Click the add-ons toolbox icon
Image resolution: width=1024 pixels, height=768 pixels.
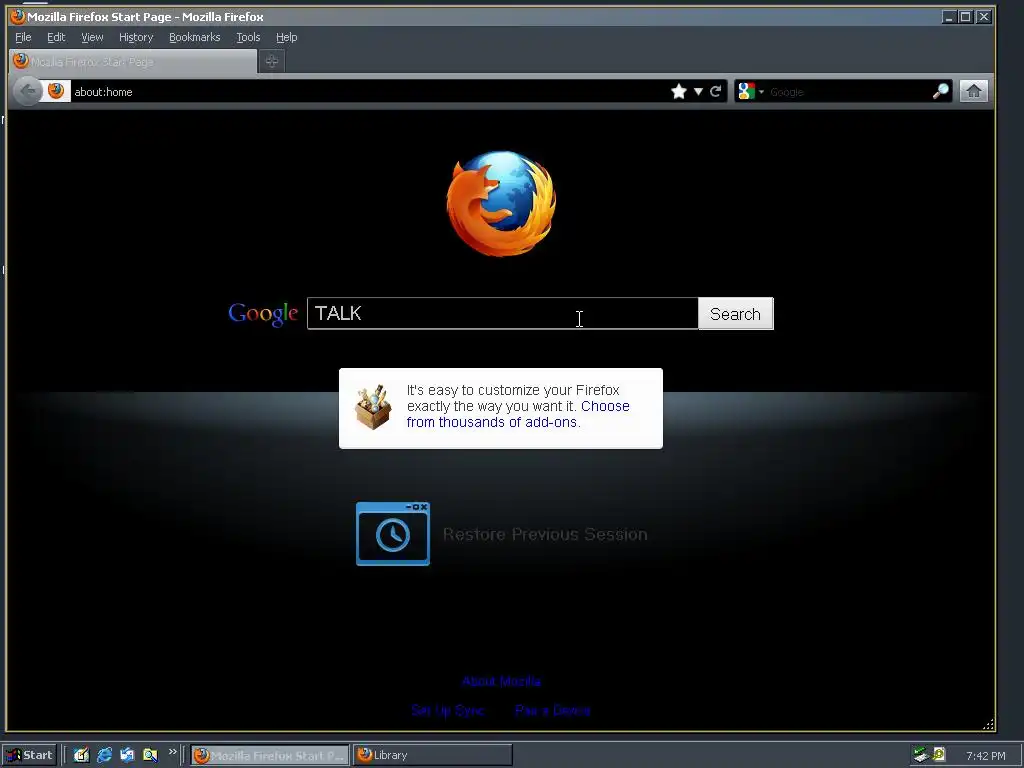(x=373, y=407)
